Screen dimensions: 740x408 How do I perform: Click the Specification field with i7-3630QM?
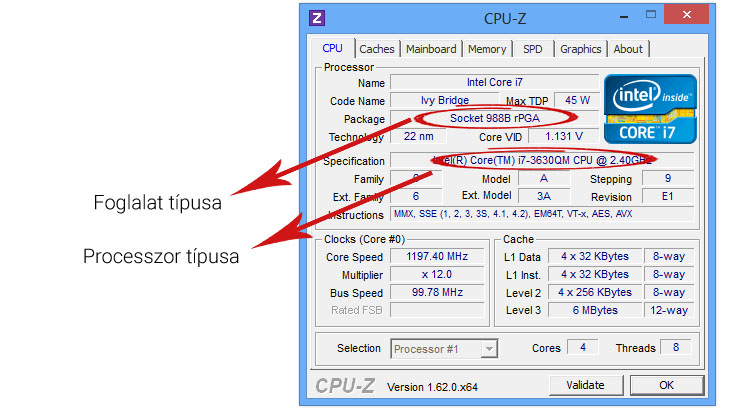tap(541, 161)
